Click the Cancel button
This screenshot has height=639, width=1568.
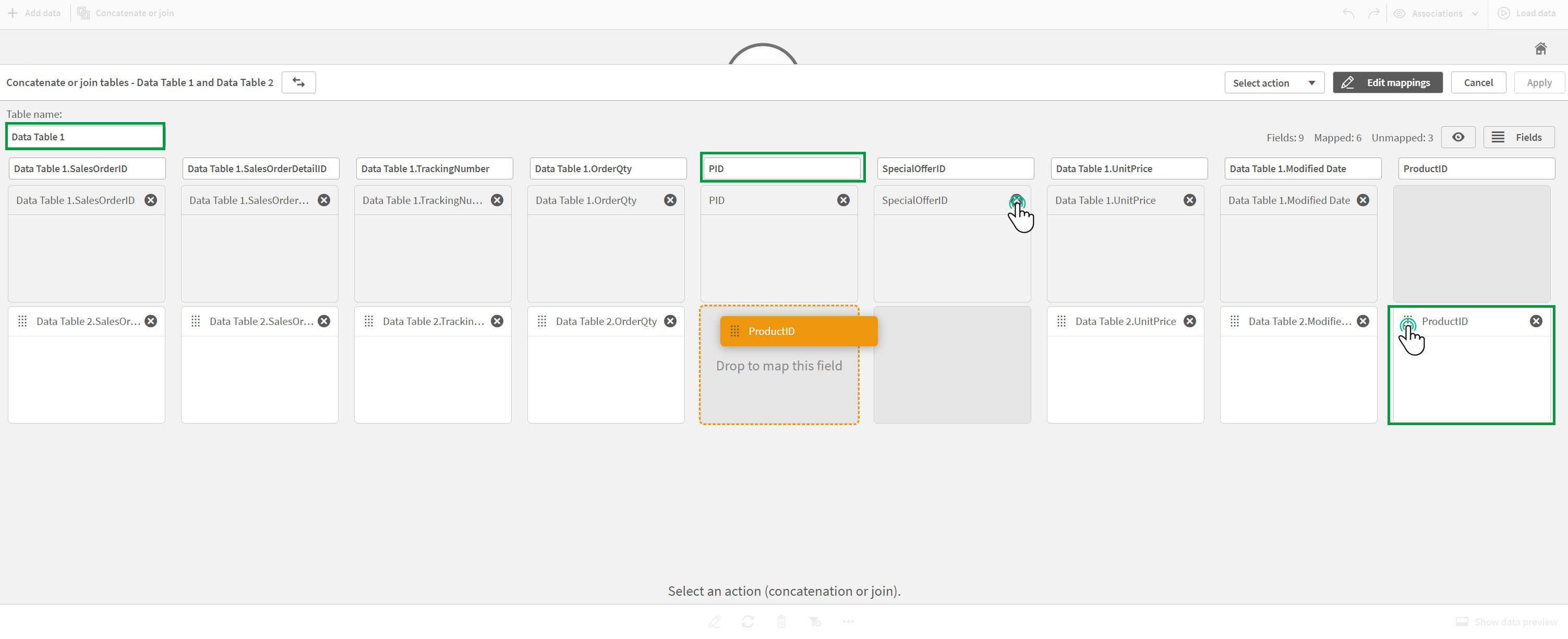pos(1479,82)
